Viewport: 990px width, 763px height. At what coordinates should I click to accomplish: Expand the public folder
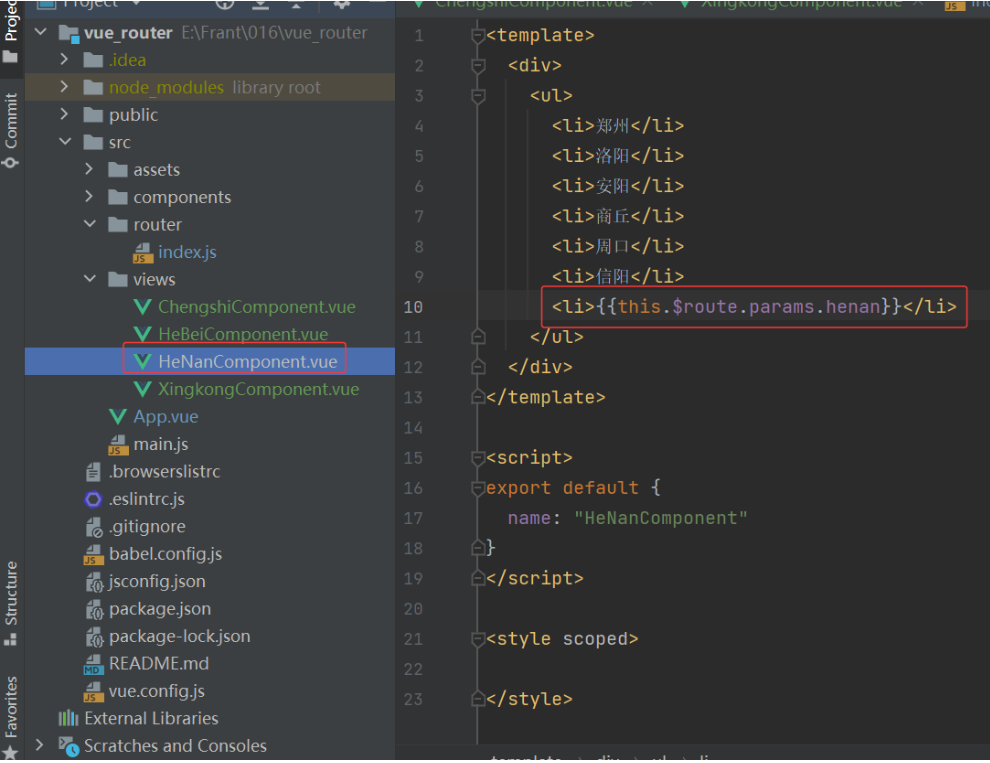point(64,114)
